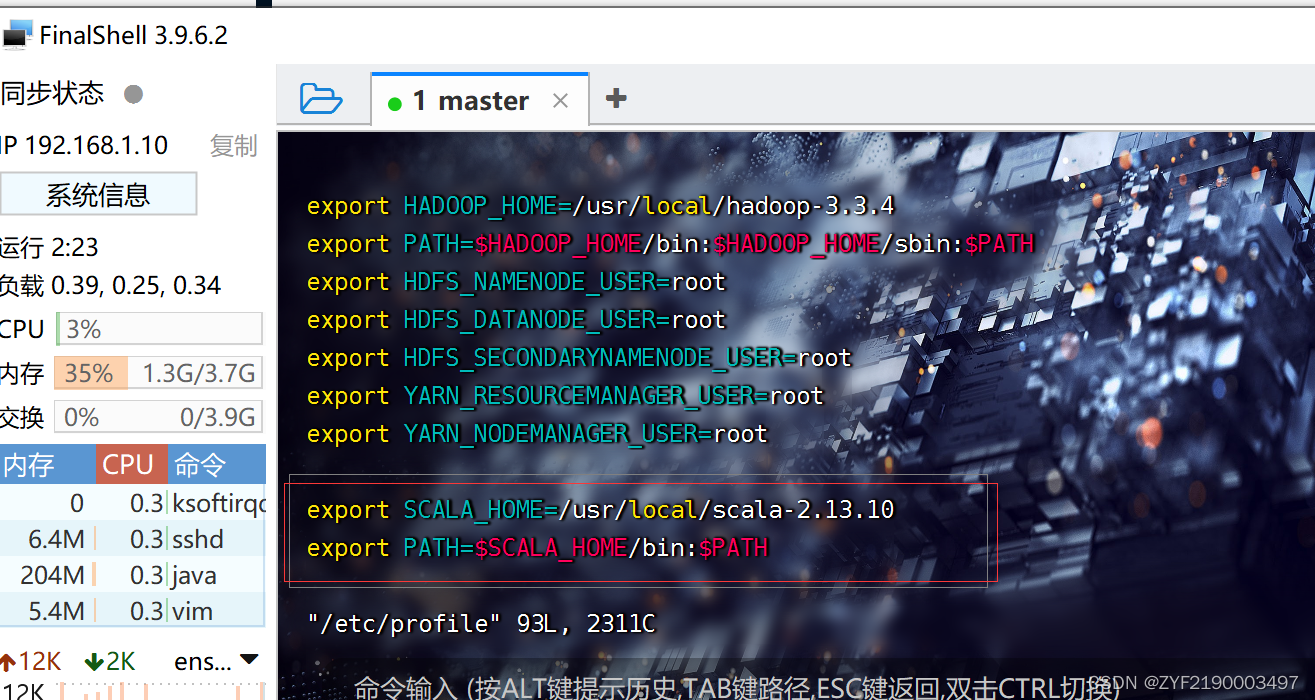
Task: Click the IP 192.168.1.10 text
Action: coord(84,146)
